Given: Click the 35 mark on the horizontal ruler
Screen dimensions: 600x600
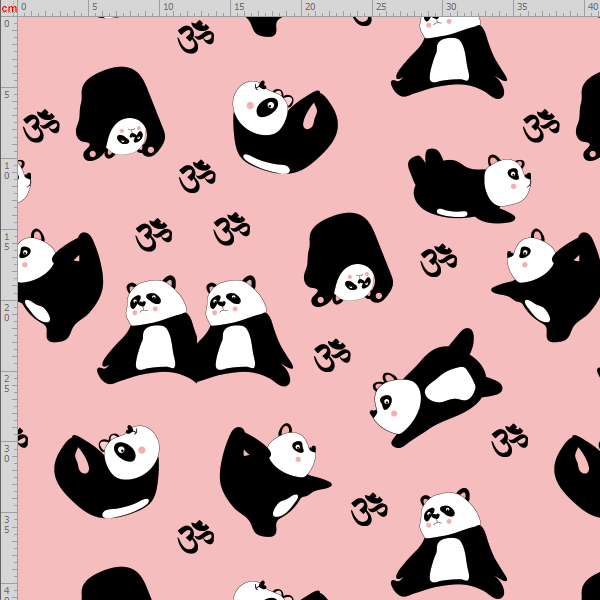Looking at the screenshot, I should click(x=522, y=7).
